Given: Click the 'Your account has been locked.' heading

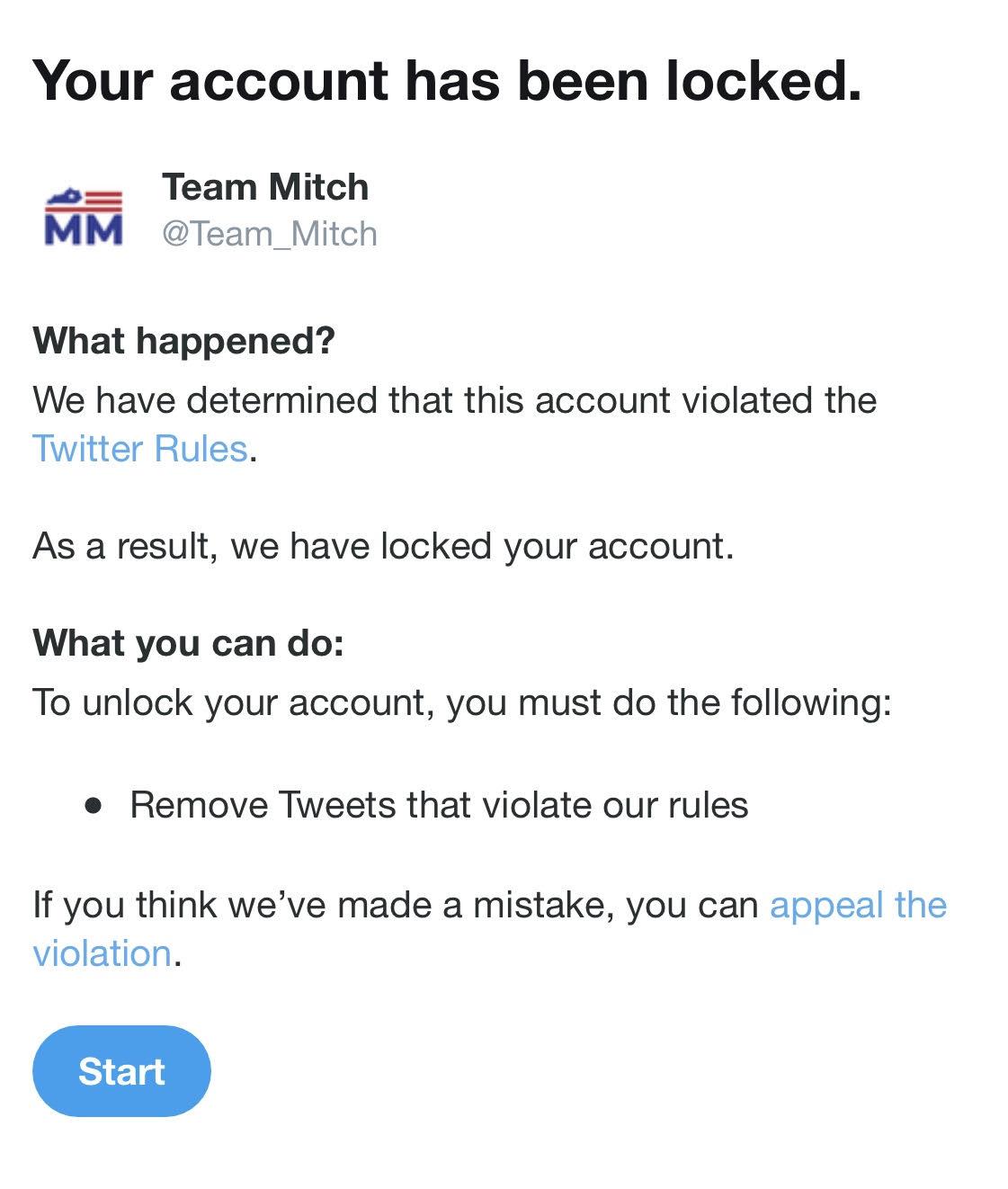Looking at the screenshot, I should (x=447, y=81).
